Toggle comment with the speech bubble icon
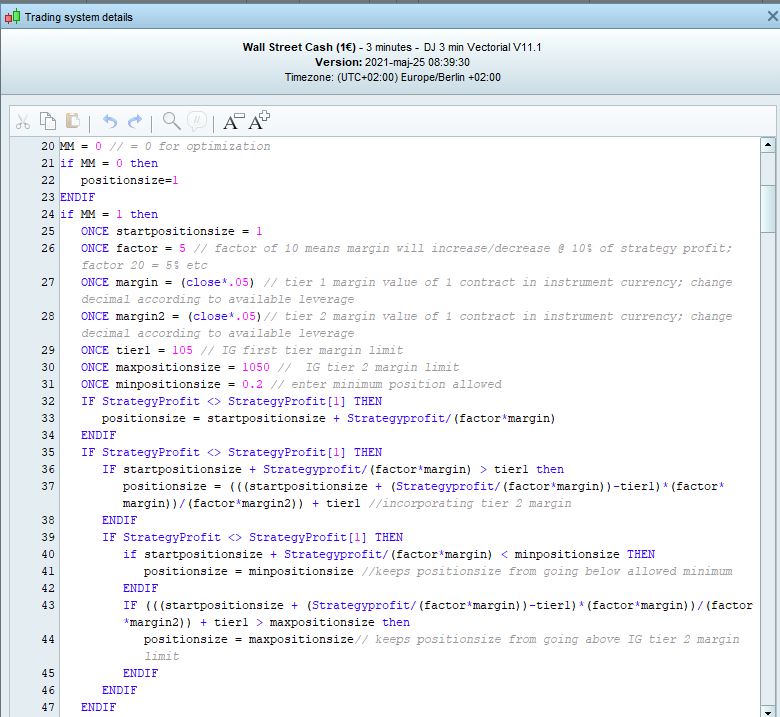780x717 pixels. pos(197,121)
